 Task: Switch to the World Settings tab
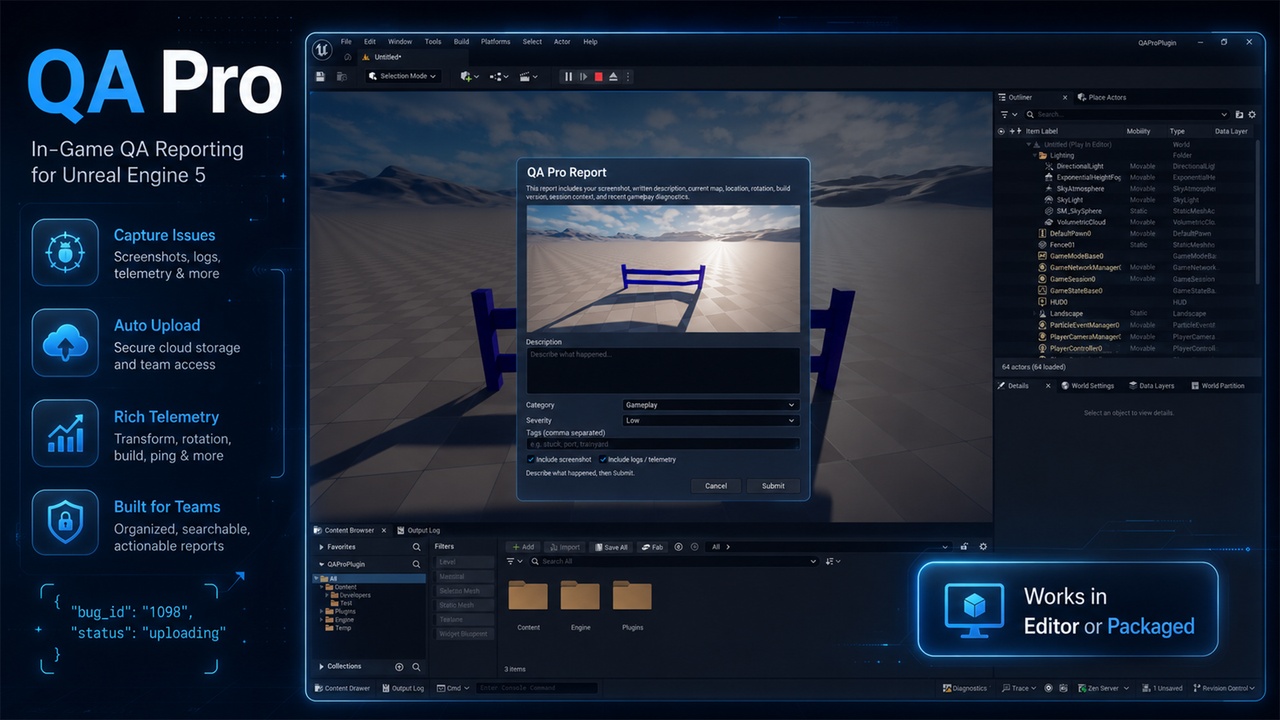[x=1088, y=386]
